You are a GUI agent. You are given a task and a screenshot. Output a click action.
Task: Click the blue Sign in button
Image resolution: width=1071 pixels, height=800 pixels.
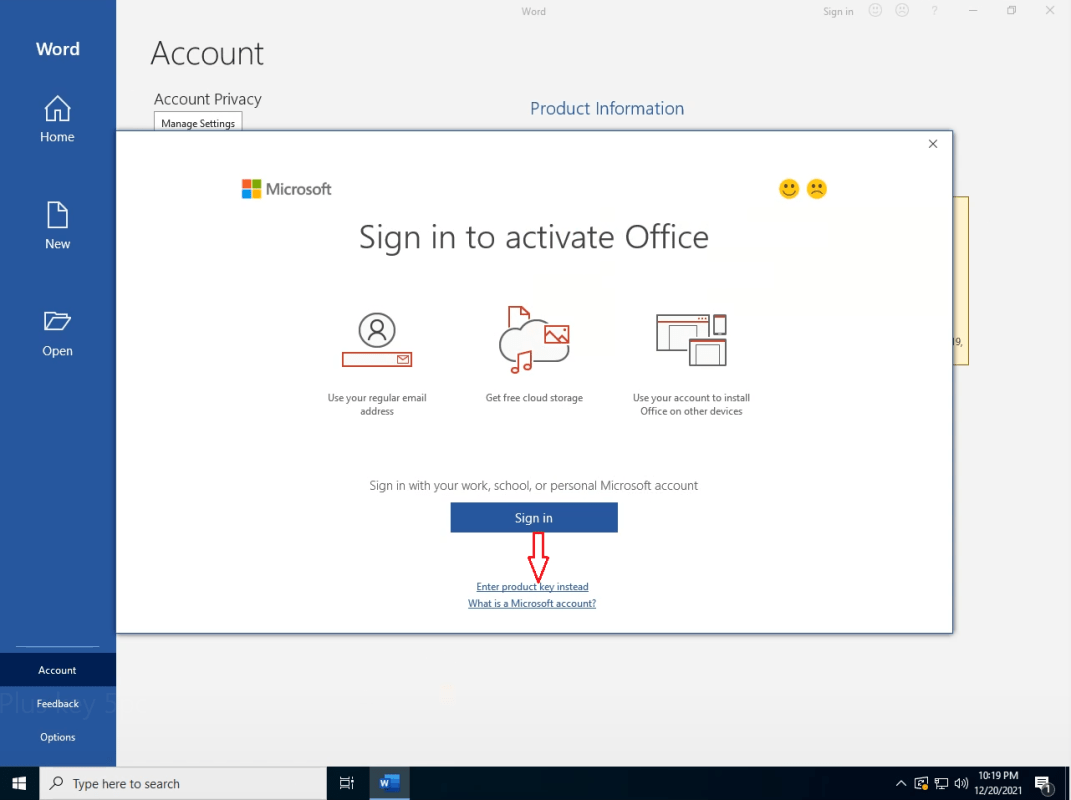coord(533,518)
